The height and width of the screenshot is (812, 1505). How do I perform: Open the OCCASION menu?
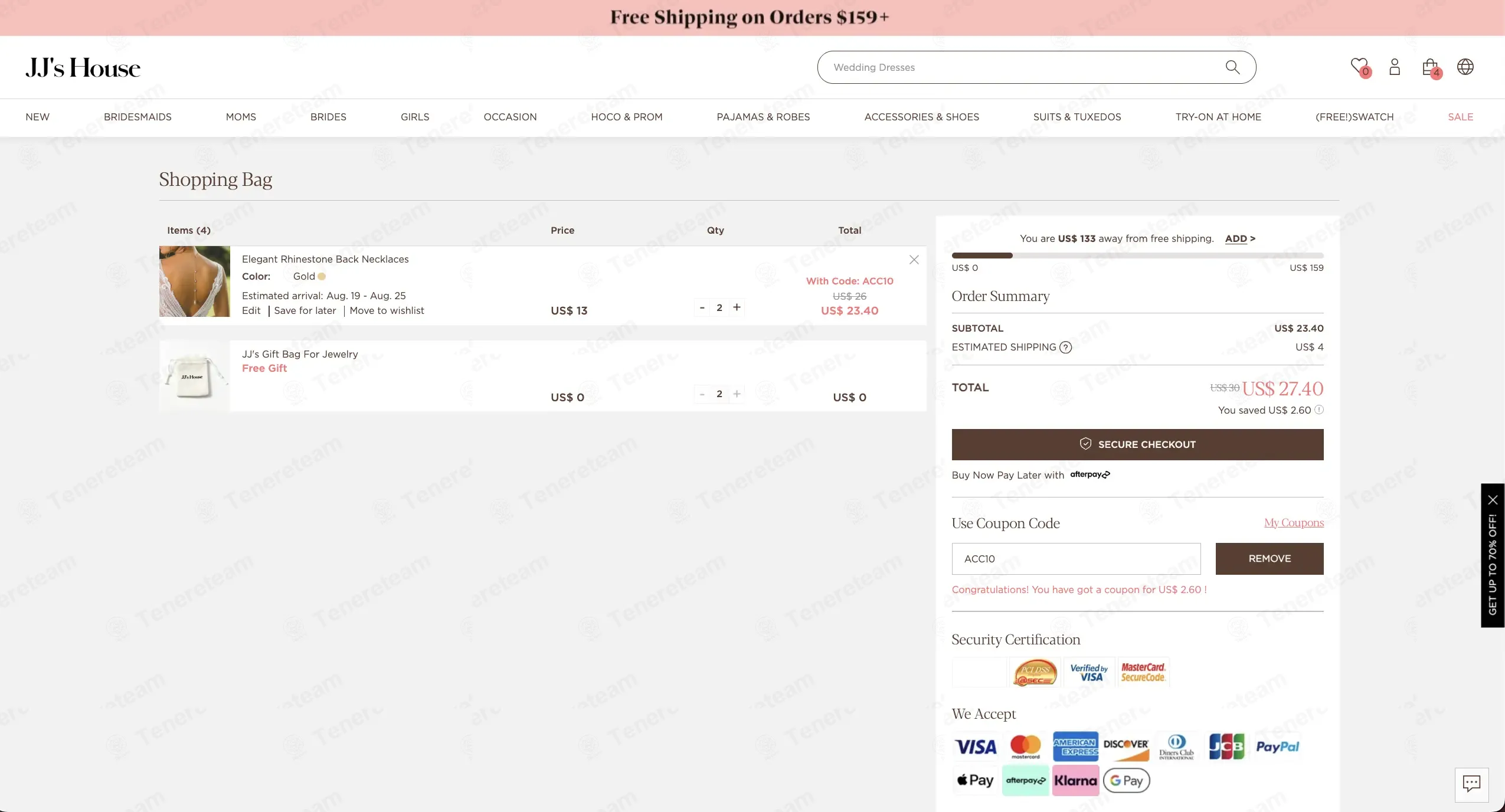(x=511, y=117)
